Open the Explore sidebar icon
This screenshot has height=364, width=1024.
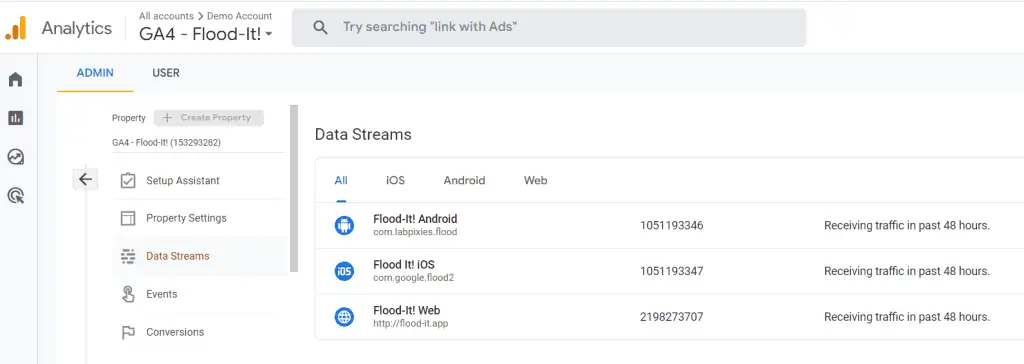click(x=15, y=156)
